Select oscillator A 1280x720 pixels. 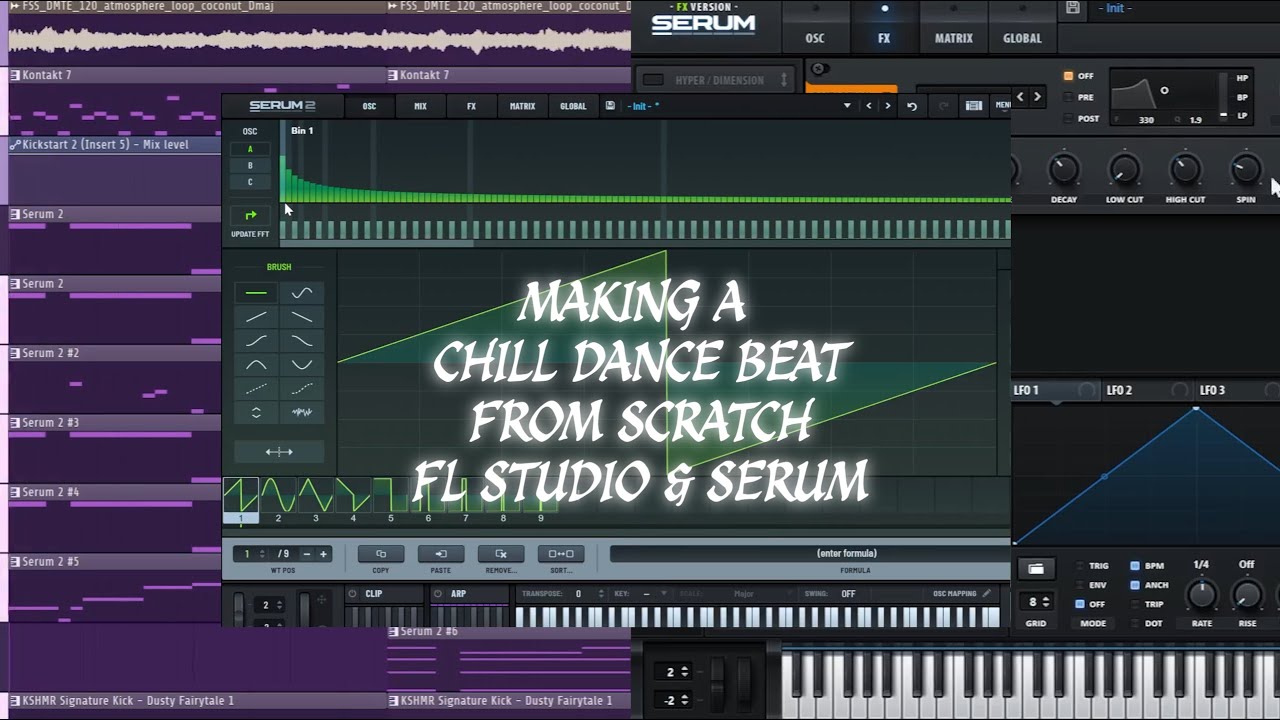[x=250, y=149]
